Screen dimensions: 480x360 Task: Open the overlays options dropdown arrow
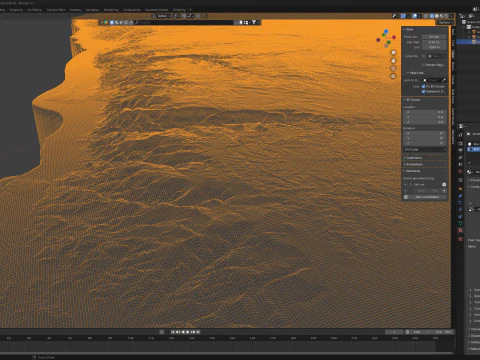pyautogui.click(x=419, y=16)
